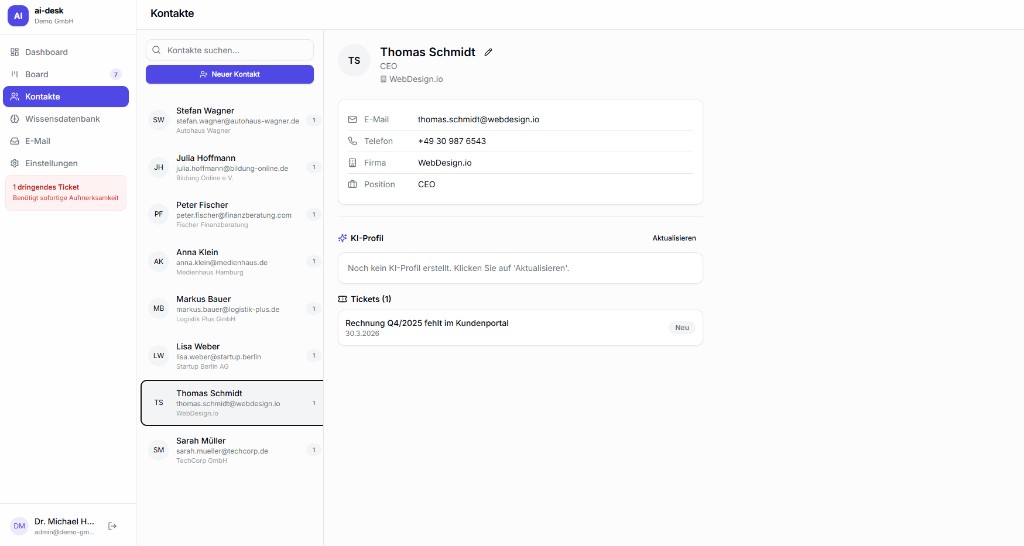Click the sparkle icon next to KI-Profil
The height and width of the screenshot is (546, 1024).
pos(343,238)
